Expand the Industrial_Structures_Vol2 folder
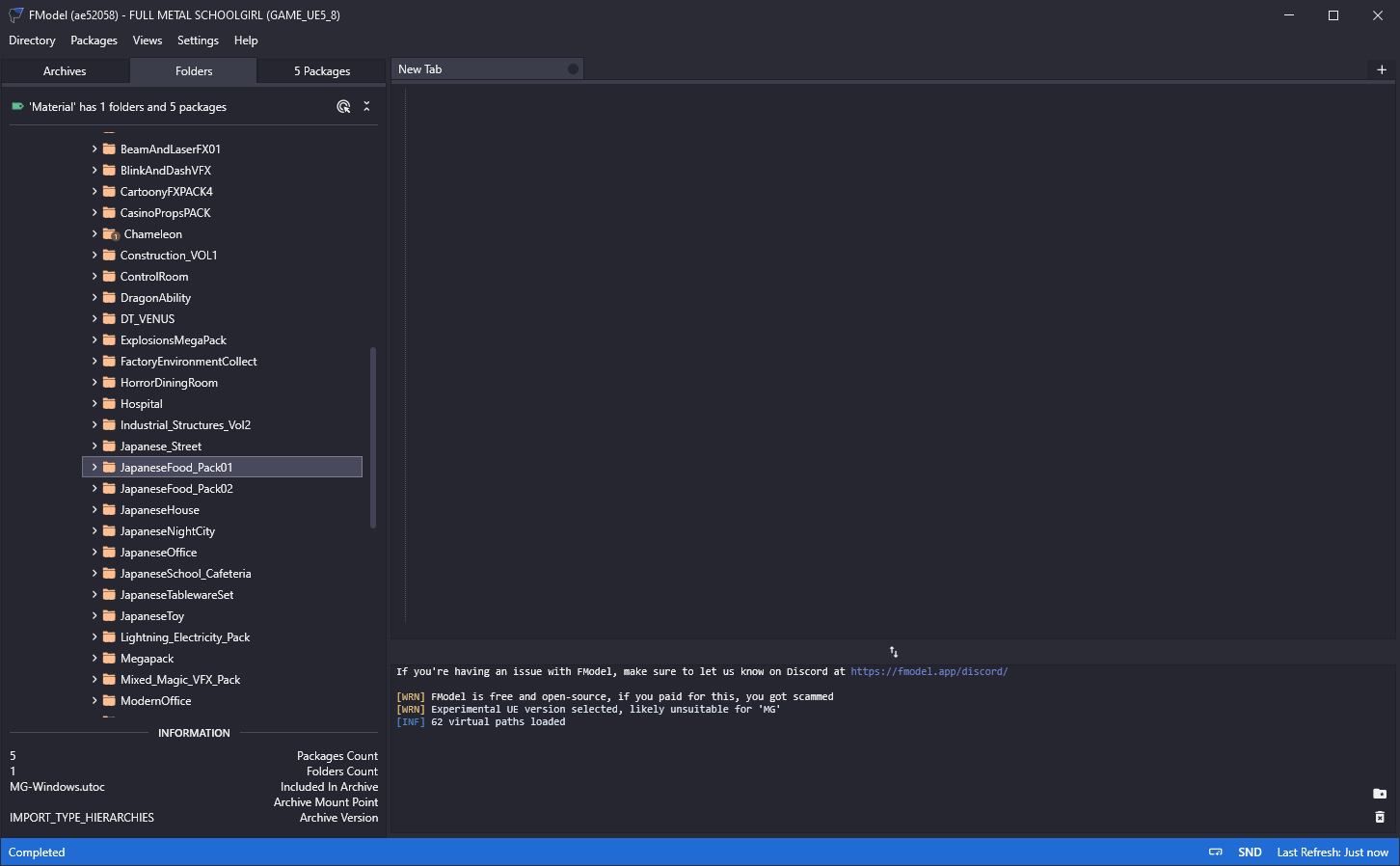The height and width of the screenshot is (866, 1400). coord(94,425)
